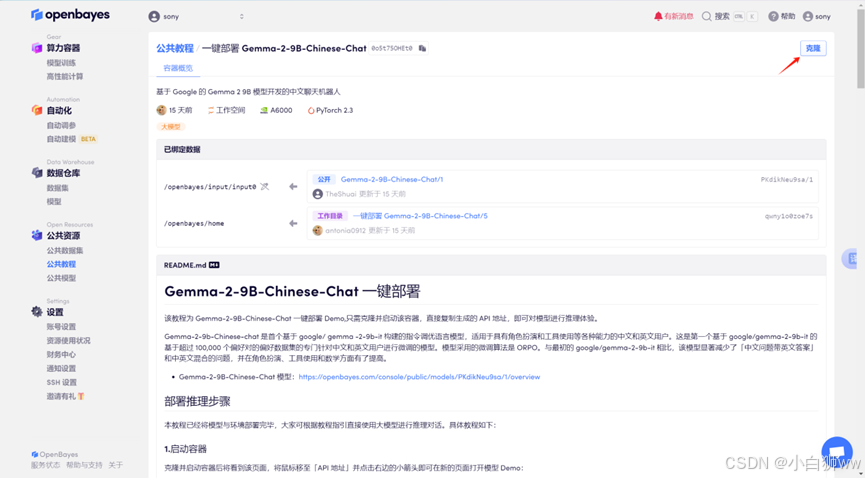Select 公共教程 in the sidebar

coord(61,264)
